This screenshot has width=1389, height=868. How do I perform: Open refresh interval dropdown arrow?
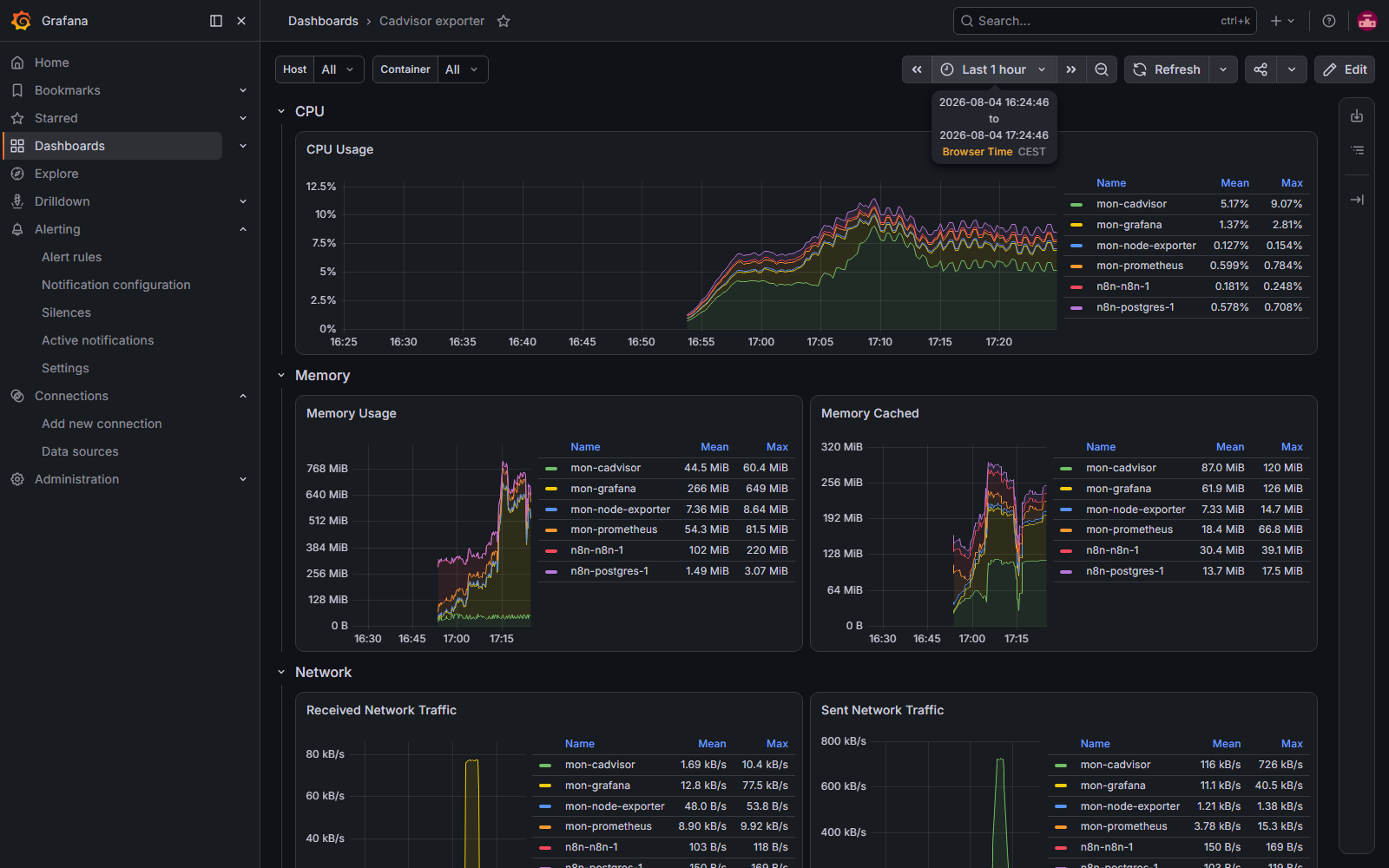coord(1223,69)
